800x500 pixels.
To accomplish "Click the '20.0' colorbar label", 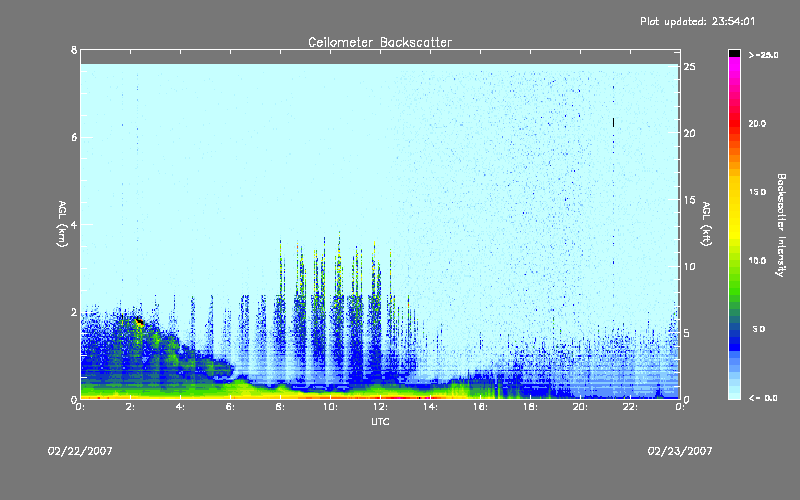I will point(757,123).
